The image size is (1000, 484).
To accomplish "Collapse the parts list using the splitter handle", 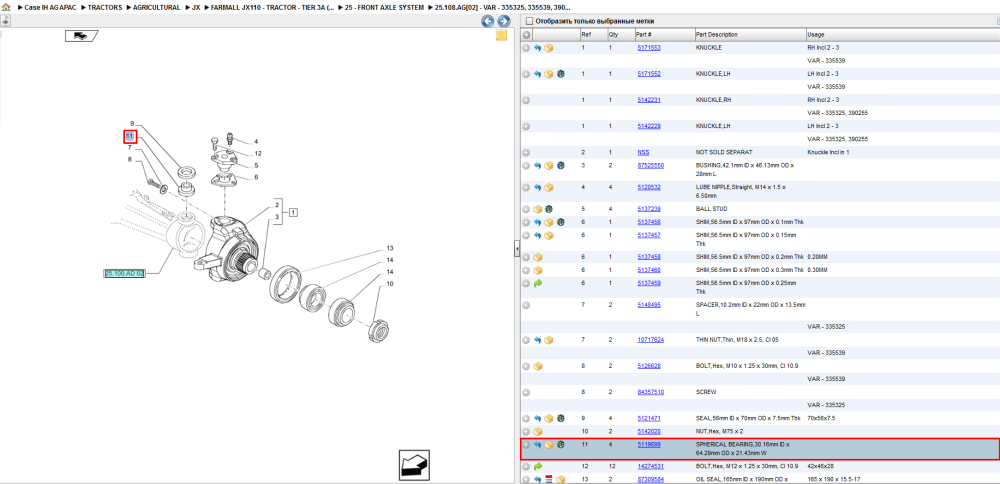I will pyautogui.click(x=517, y=249).
